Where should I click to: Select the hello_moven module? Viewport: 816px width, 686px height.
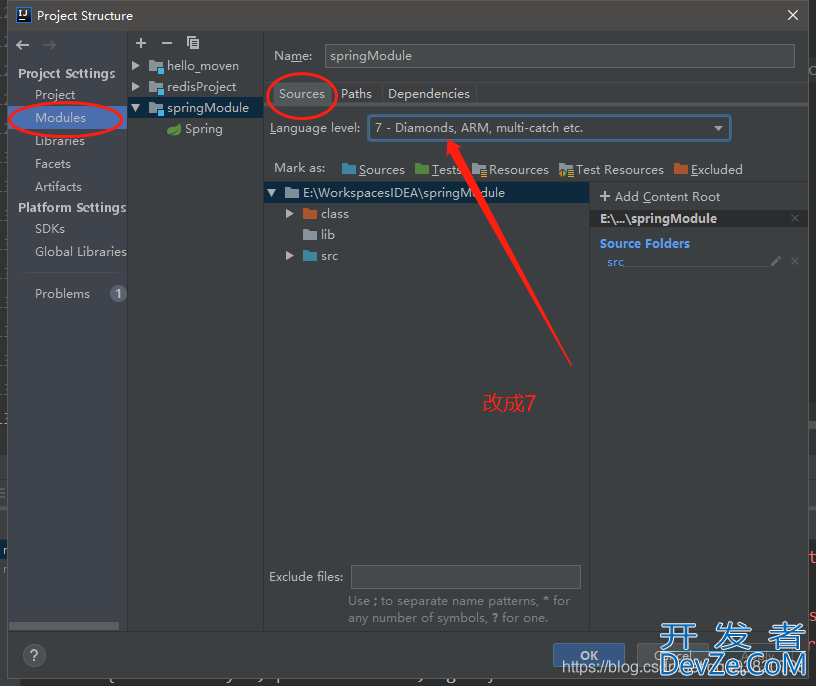[202, 66]
